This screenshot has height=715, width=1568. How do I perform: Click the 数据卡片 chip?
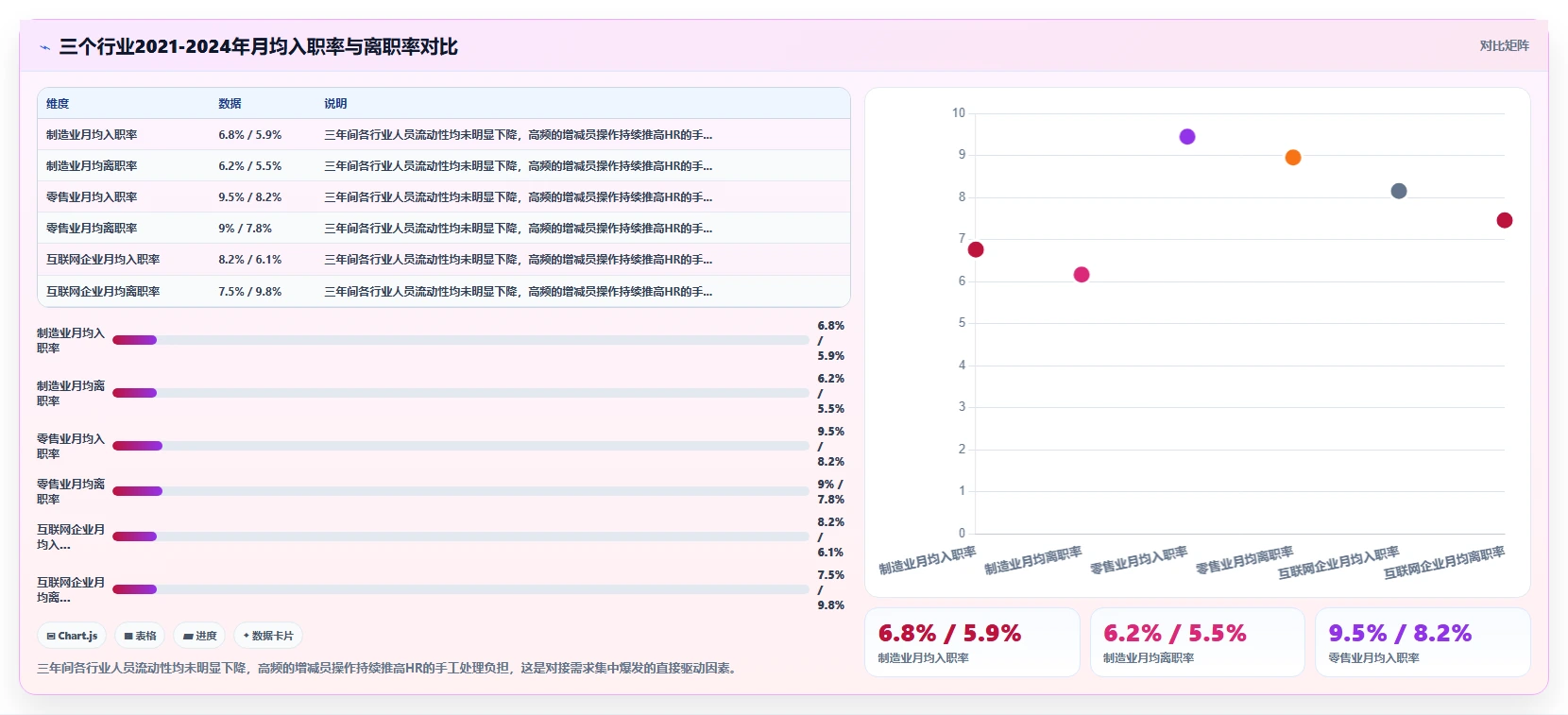(268, 636)
